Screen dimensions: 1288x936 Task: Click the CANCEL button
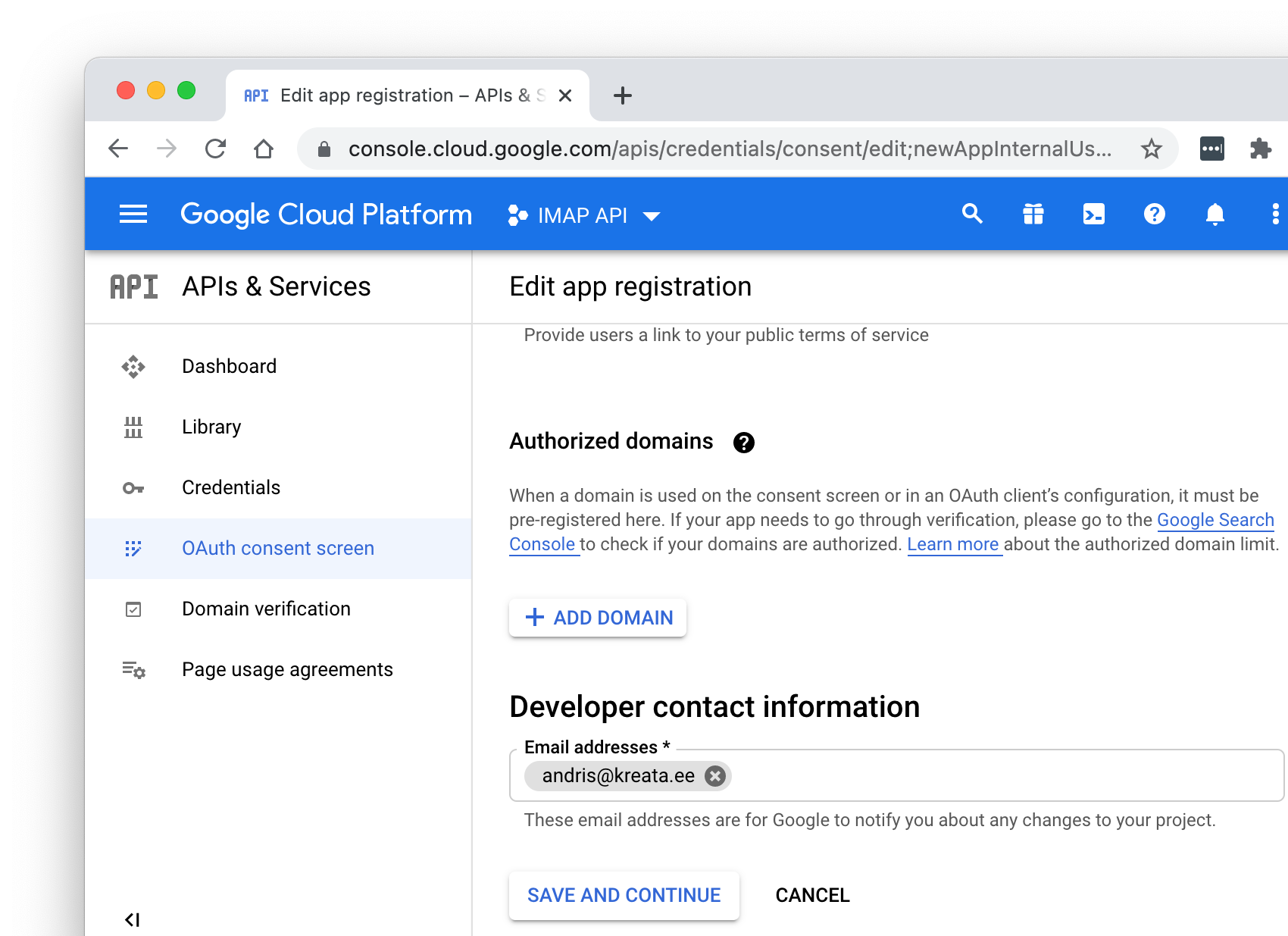pos(812,895)
